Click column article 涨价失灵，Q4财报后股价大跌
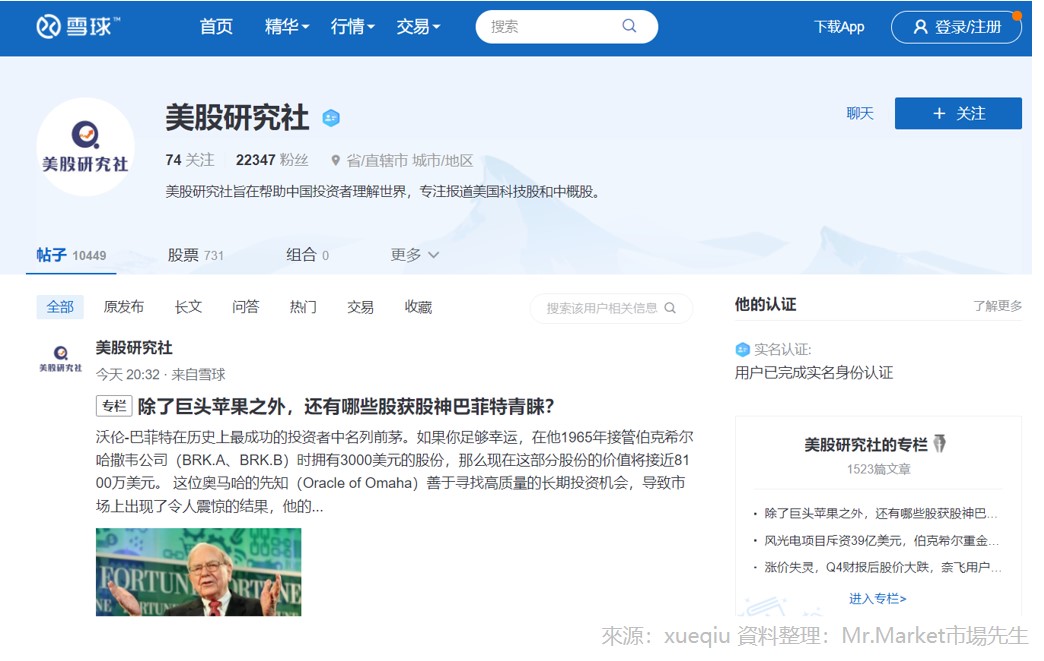Viewport: 1044px width, 661px height. pos(882,567)
